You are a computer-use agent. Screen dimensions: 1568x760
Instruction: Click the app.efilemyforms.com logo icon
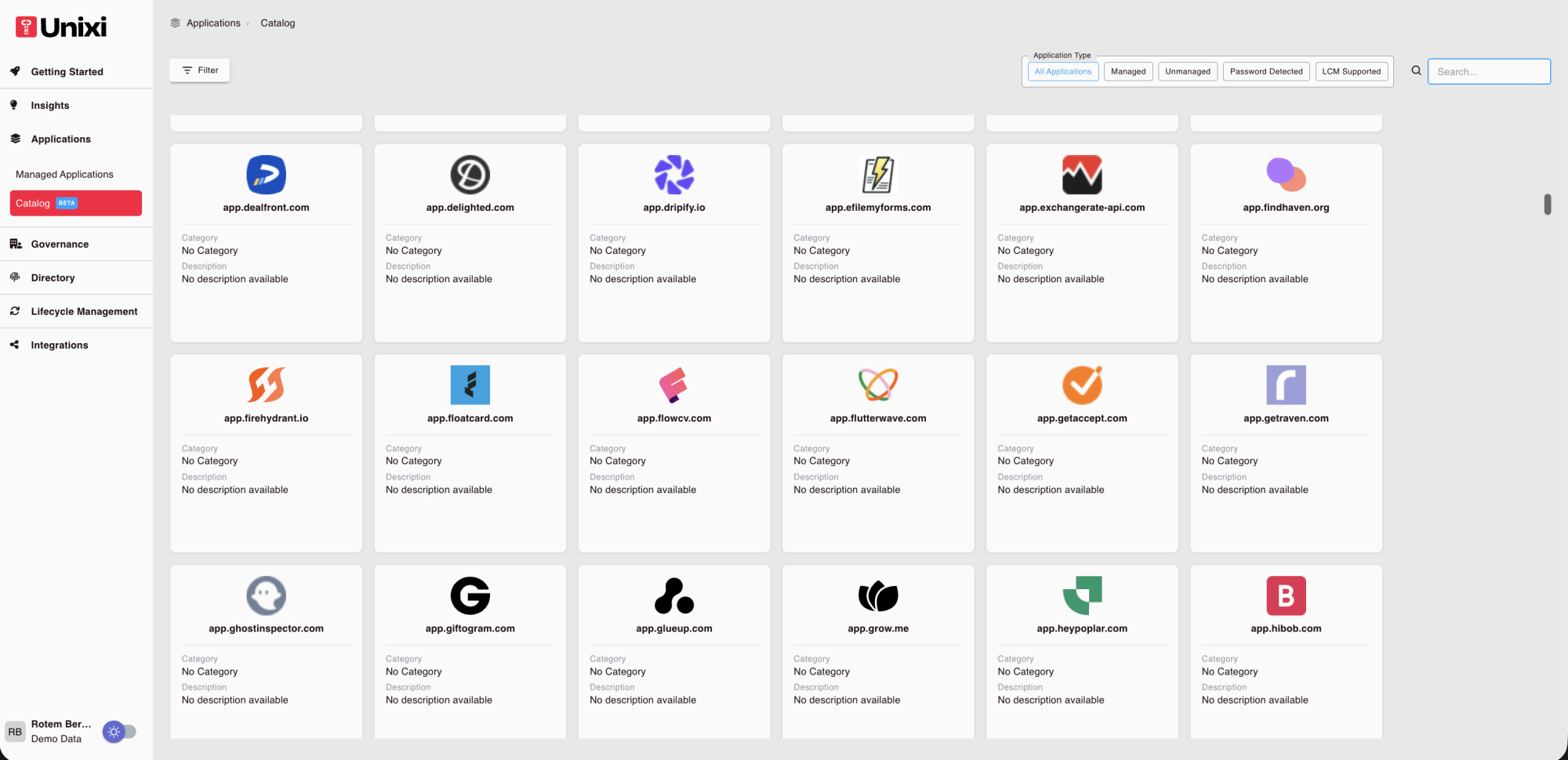(x=878, y=175)
